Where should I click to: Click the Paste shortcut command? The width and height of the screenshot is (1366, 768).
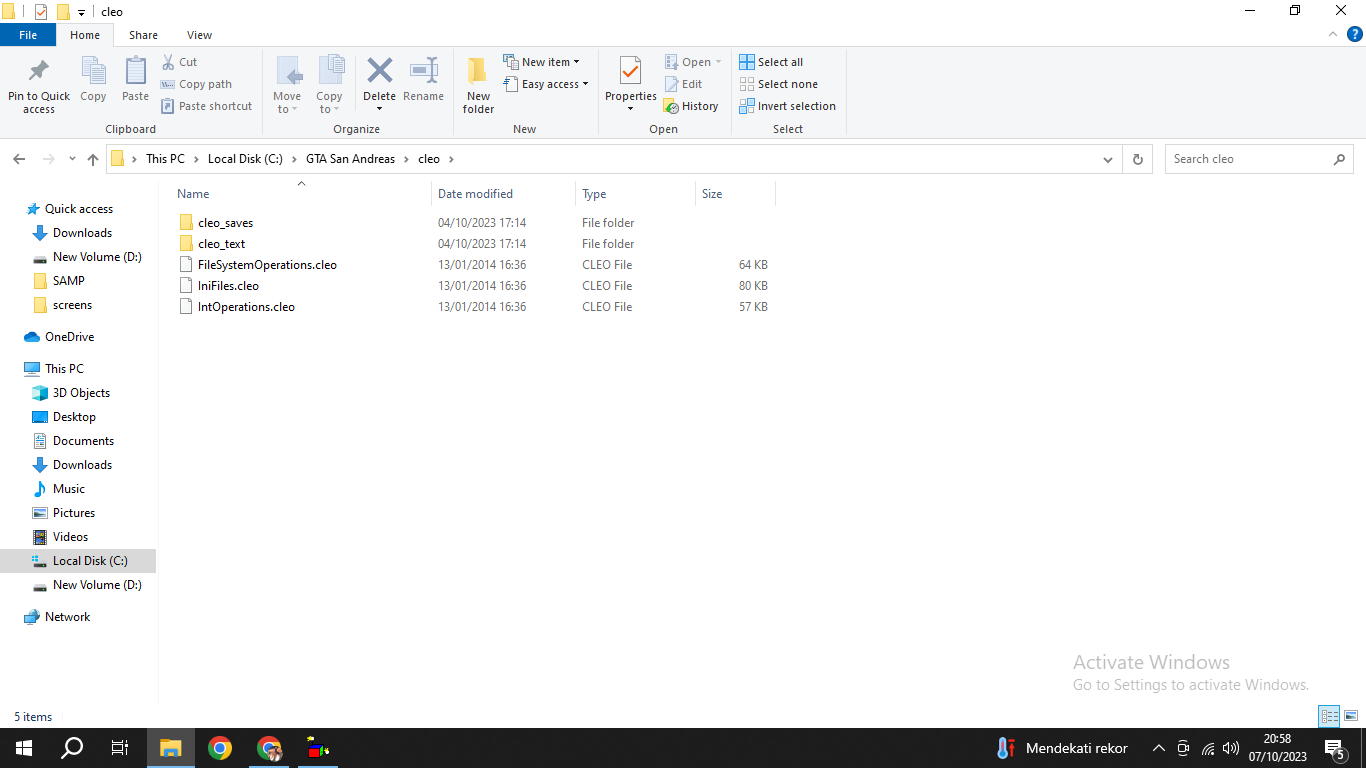pos(207,106)
